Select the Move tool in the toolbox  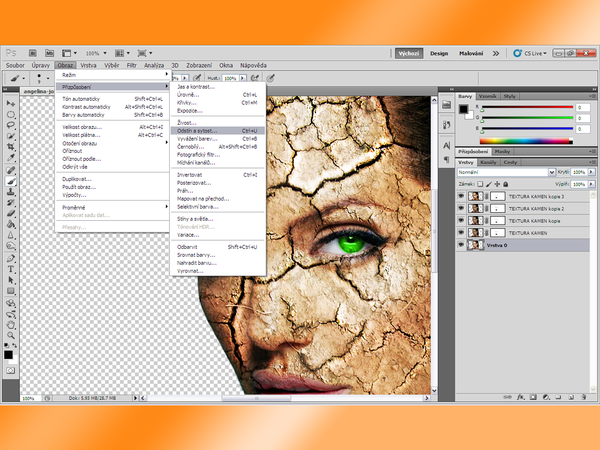(x=10, y=103)
